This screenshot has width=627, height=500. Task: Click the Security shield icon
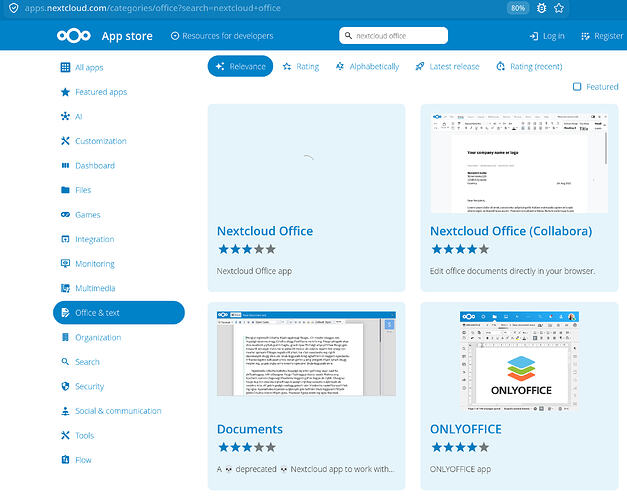coord(65,386)
